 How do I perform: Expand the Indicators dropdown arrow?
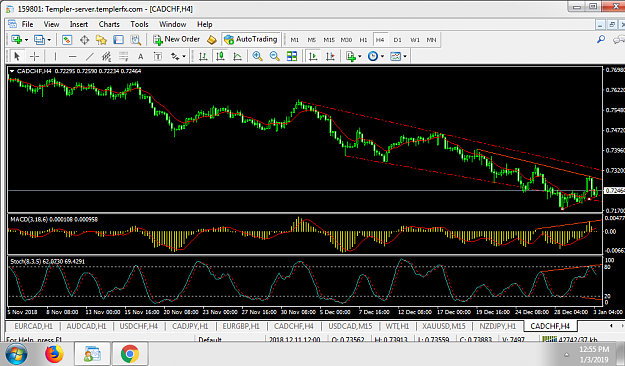360,57
